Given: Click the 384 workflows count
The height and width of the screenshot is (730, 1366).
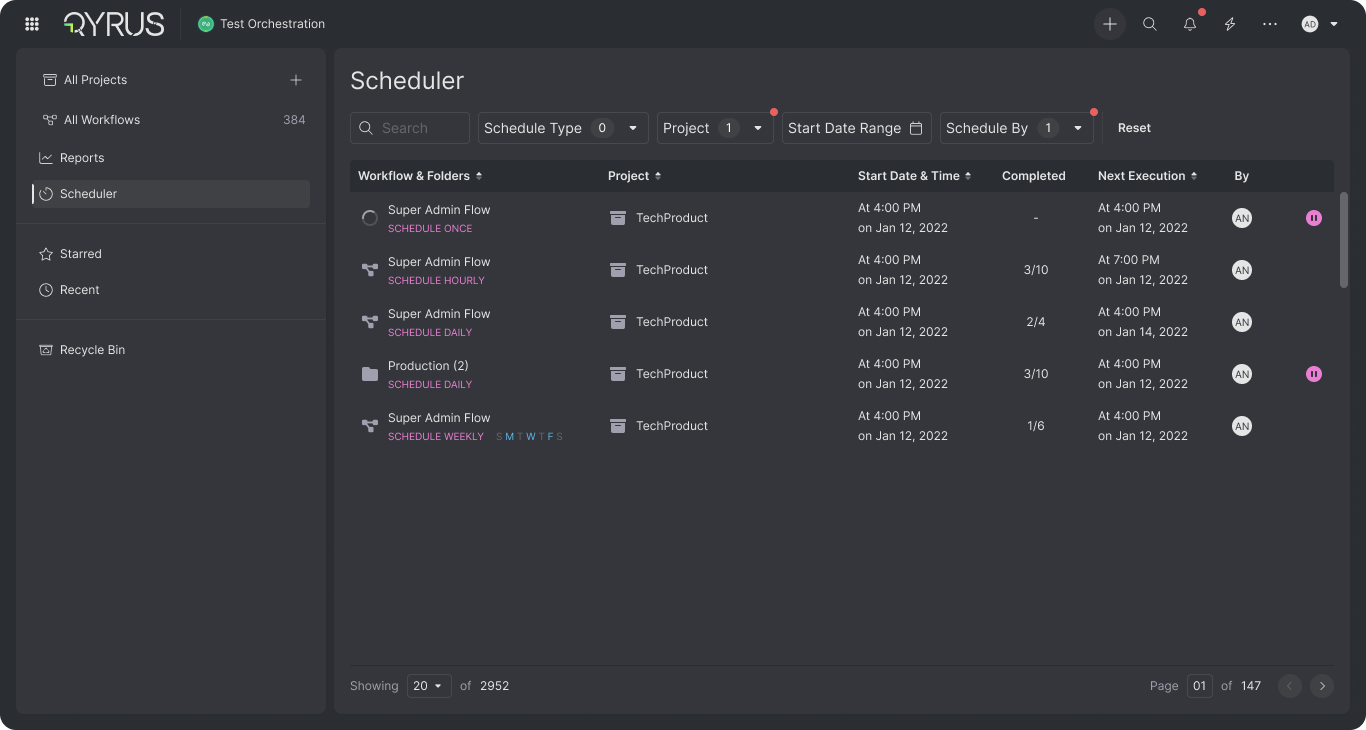Looking at the screenshot, I should (x=294, y=120).
